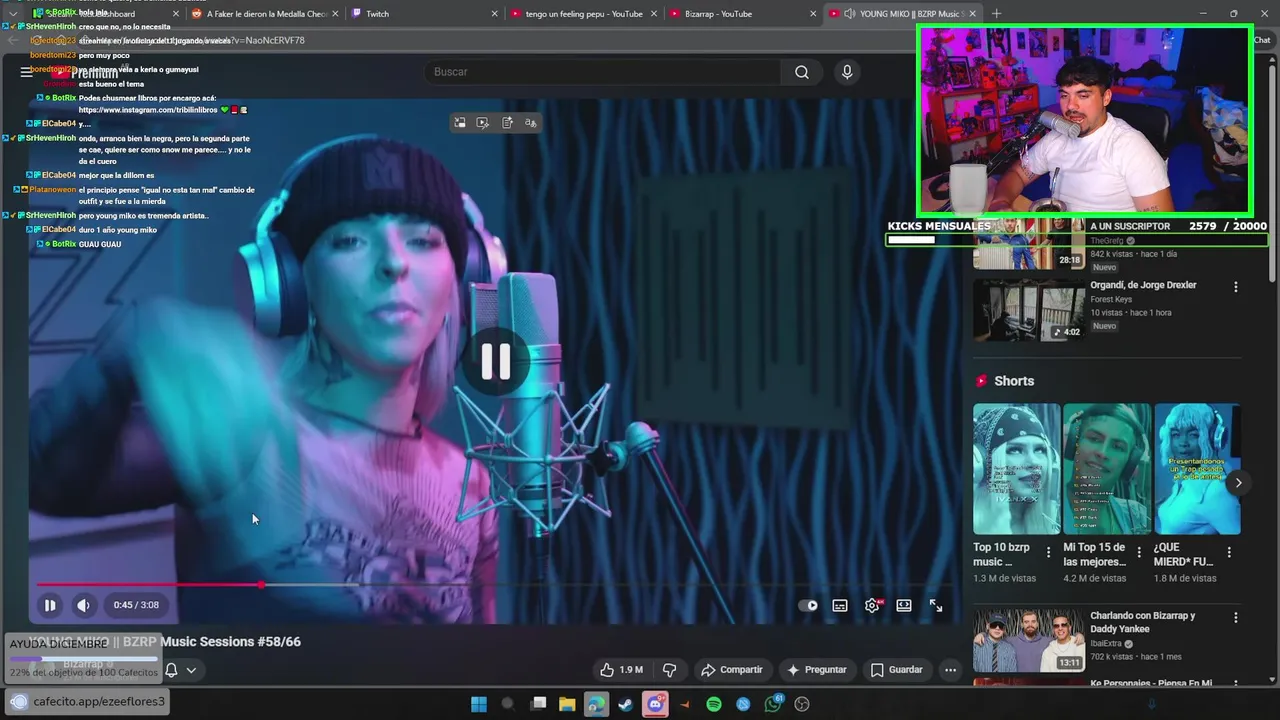1280x720 pixels.
Task: Show next Shorts with right arrow
Action: [1238, 483]
